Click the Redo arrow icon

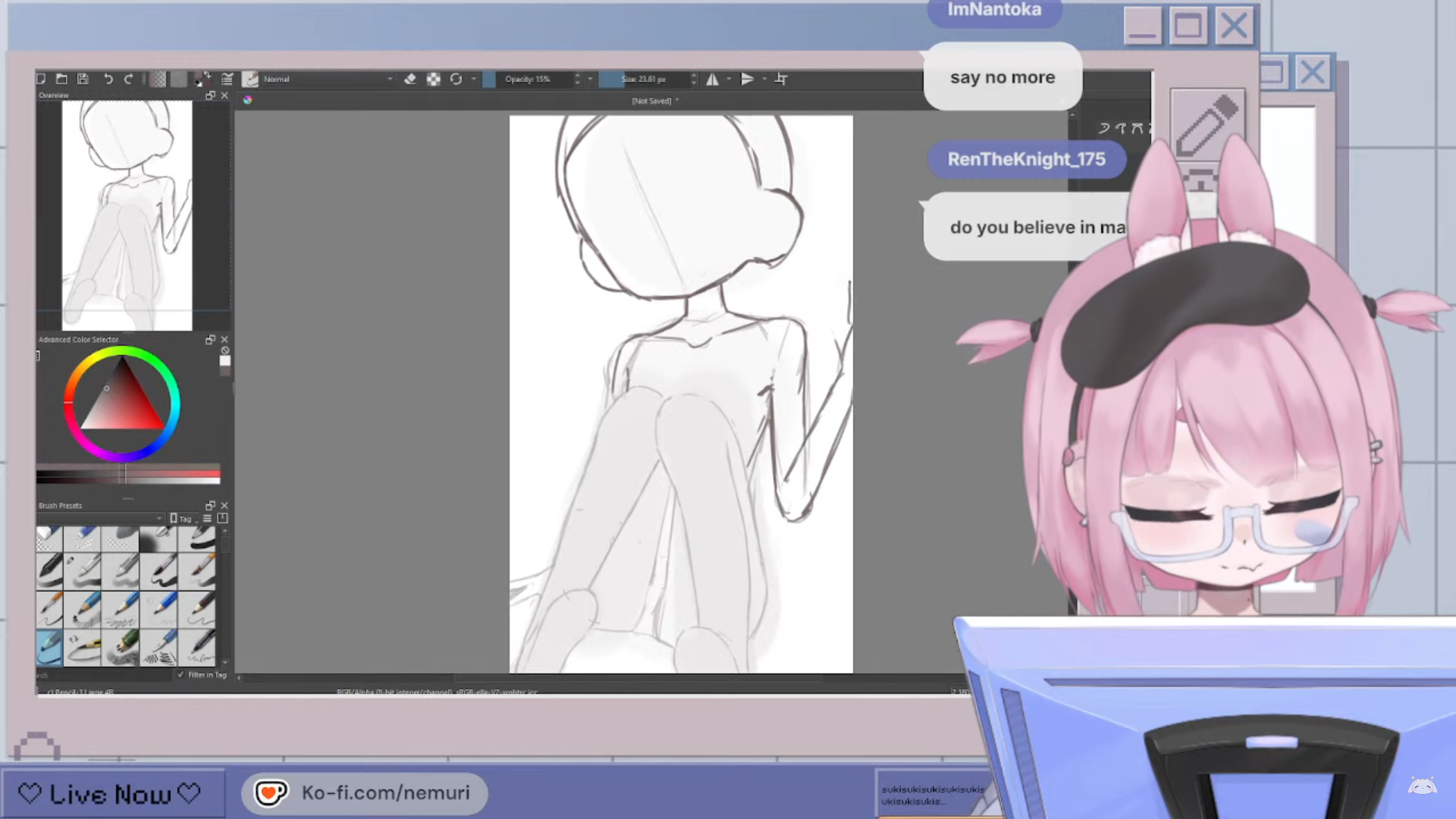coord(128,79)
